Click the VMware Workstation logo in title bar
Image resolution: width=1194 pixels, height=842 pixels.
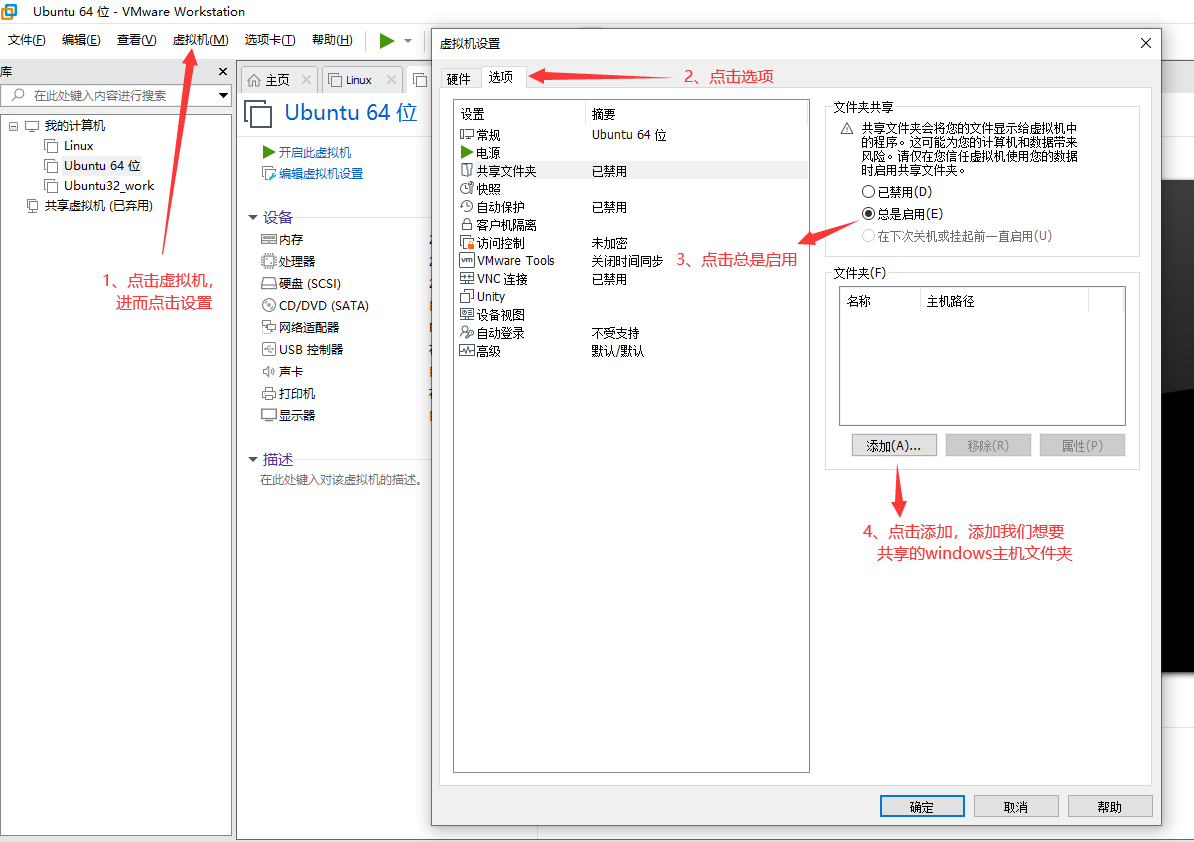pyautogui.click(x=9, y=11)
